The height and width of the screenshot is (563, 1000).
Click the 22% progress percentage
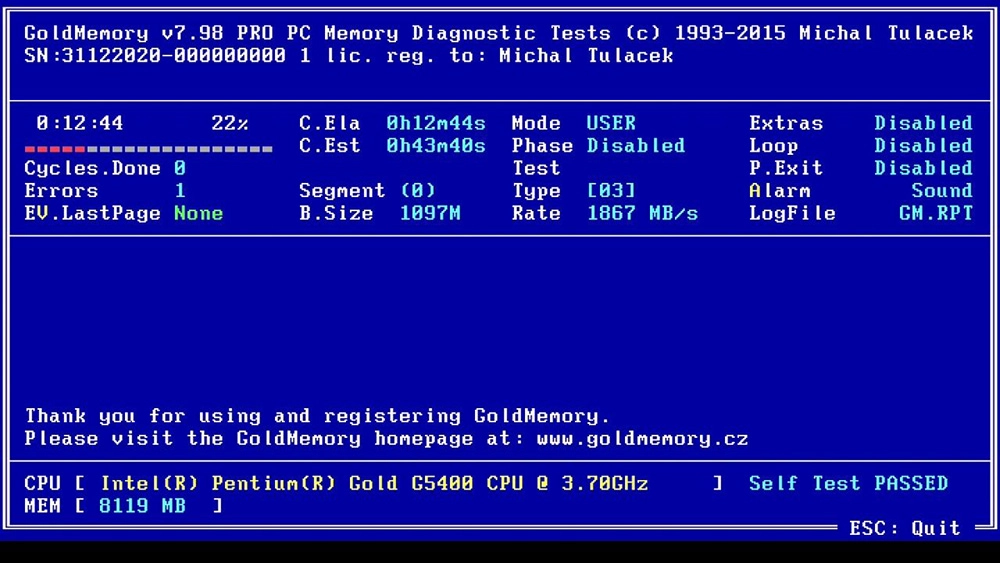(x=230, y=123)
